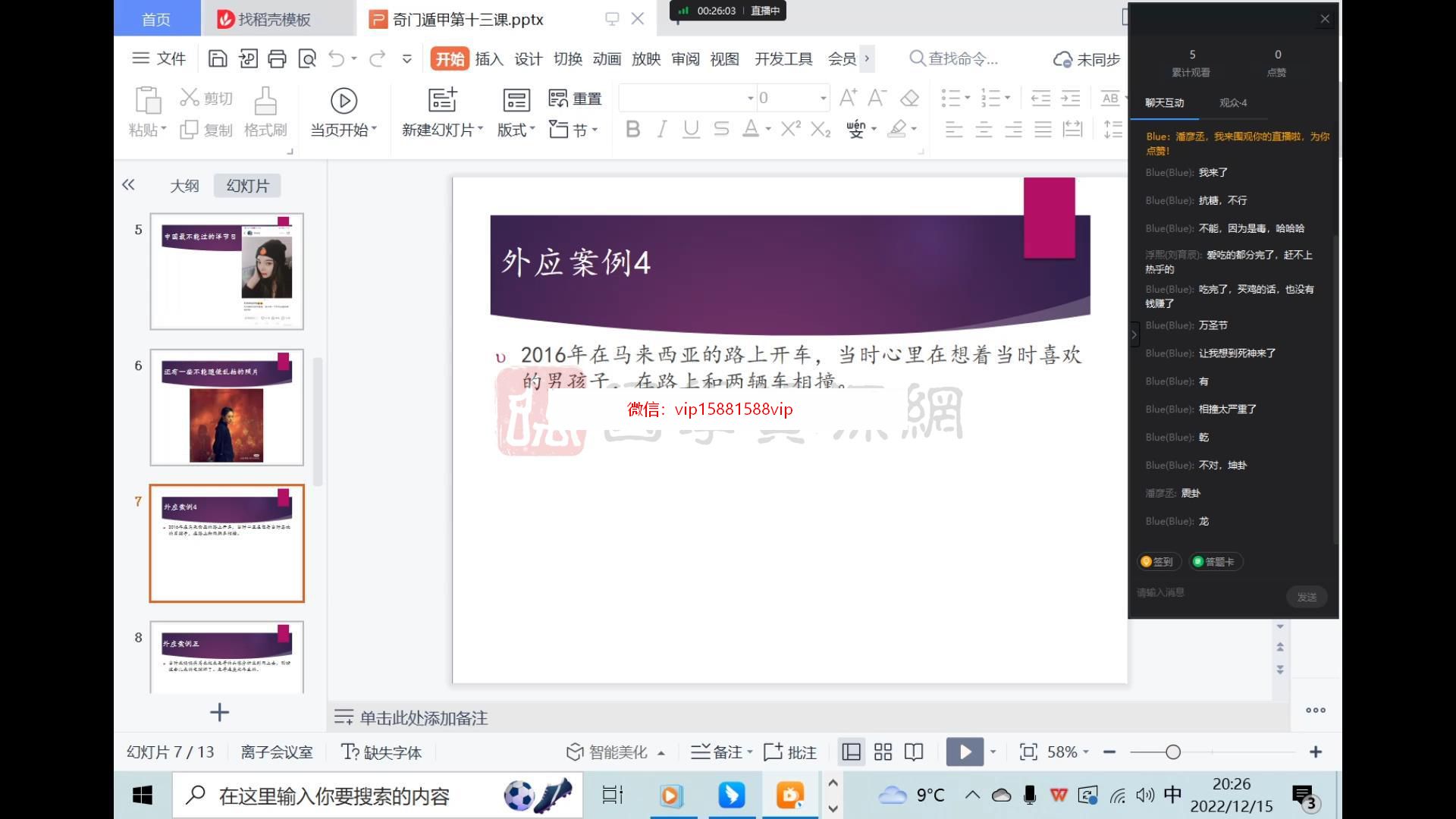The height and width of the screenshot is (819, 1456).
Task: Click zoom out minus button
Action: 1109,752
